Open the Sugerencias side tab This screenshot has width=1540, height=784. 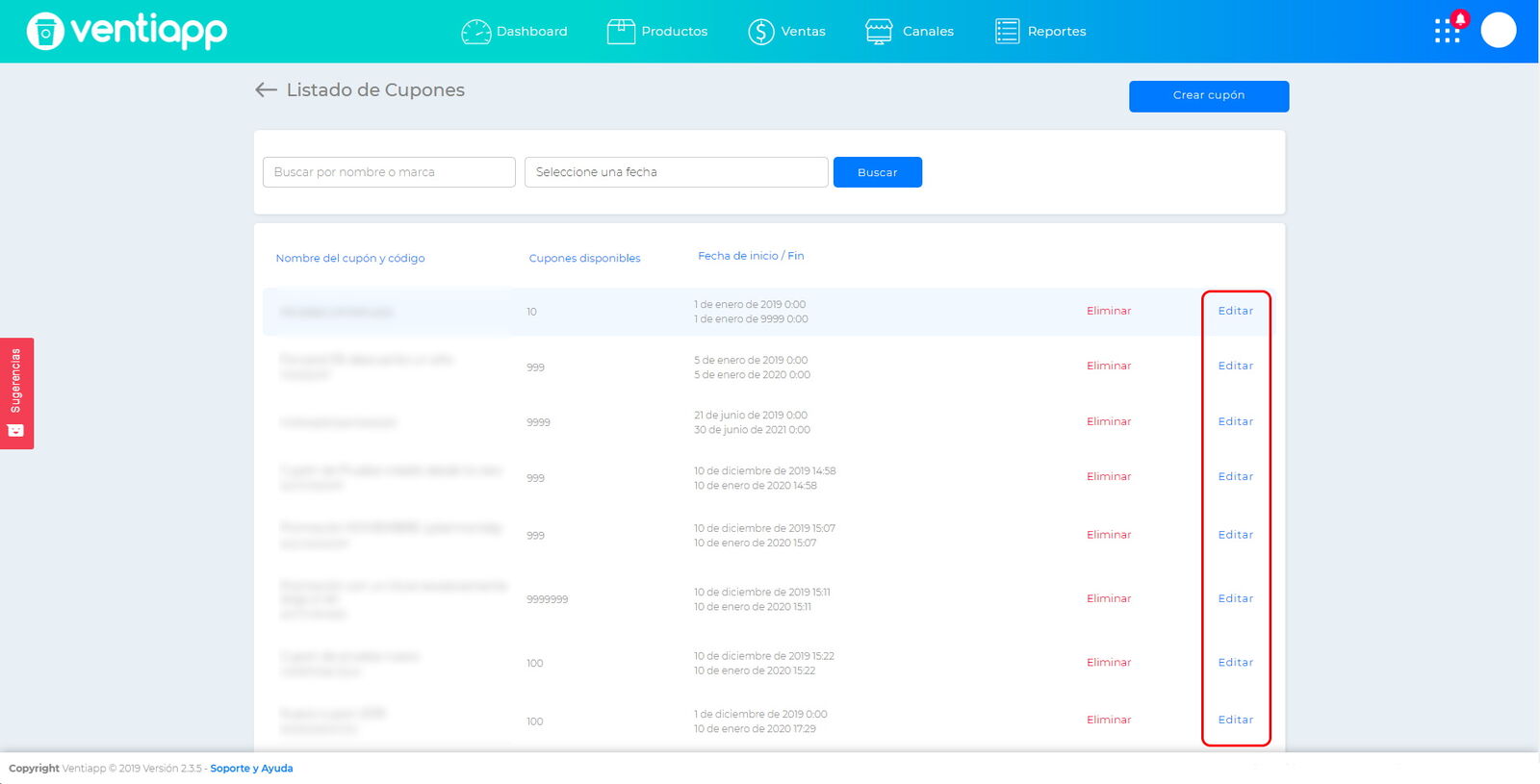[x=16, y=393]
